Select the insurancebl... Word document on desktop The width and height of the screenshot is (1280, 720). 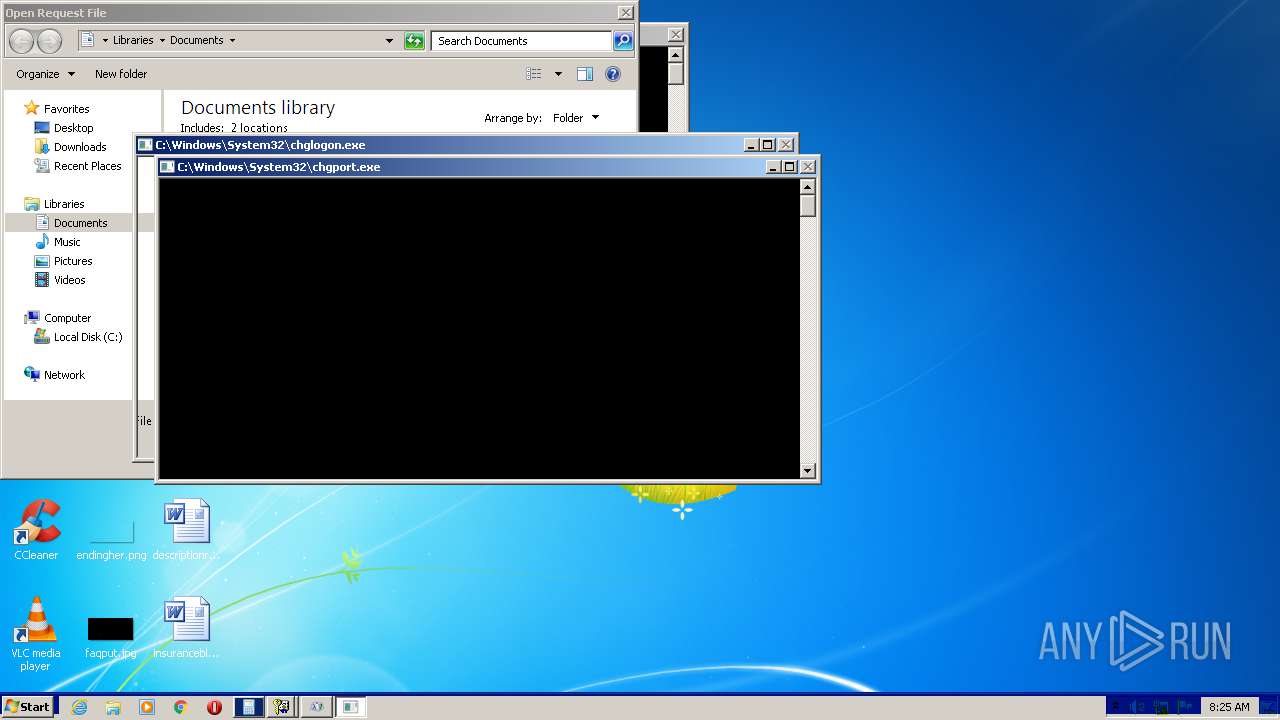click(x=187, y=628)
